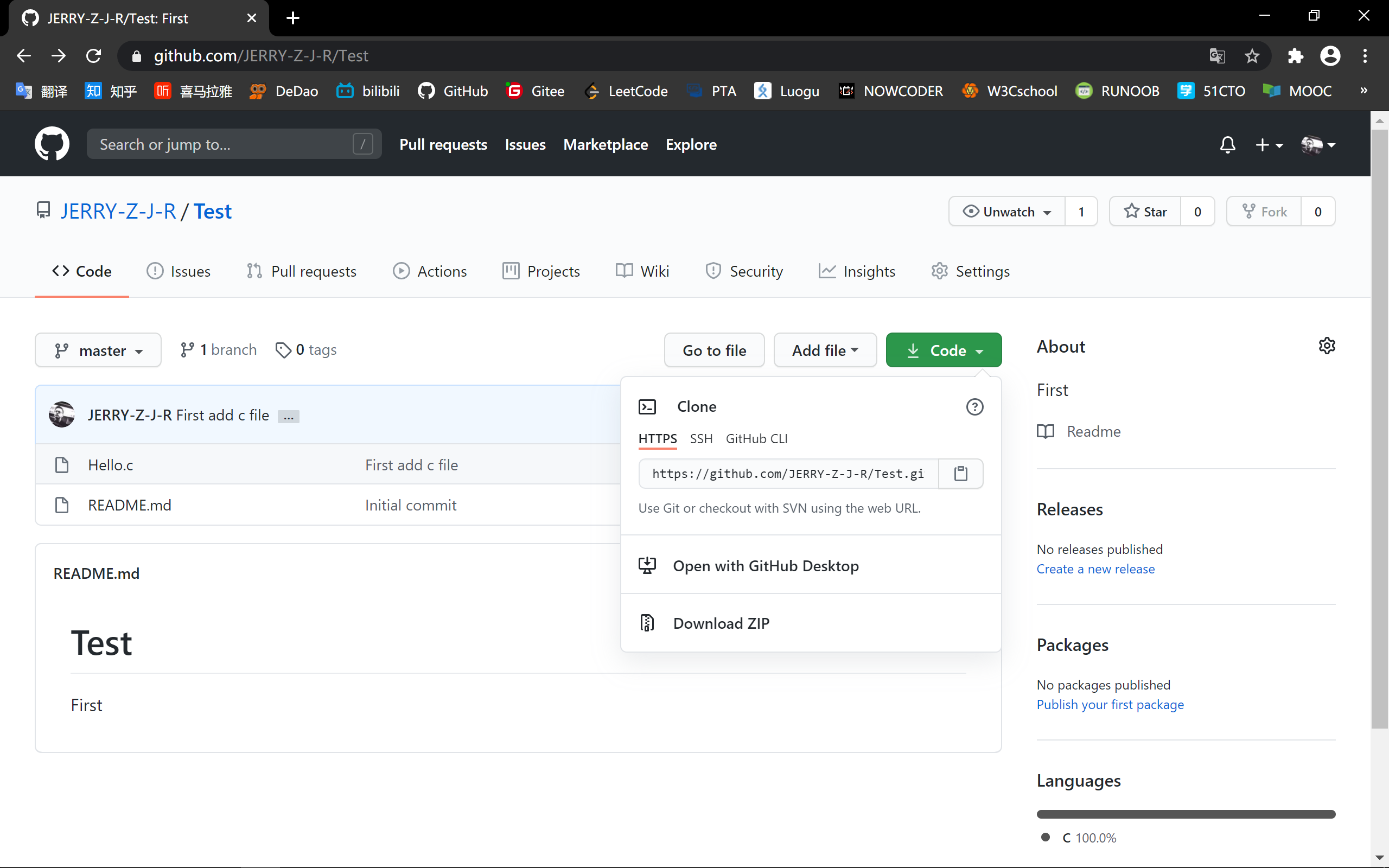
Task: Click the GitHub Octocat home logo
Action: [52, 144]
